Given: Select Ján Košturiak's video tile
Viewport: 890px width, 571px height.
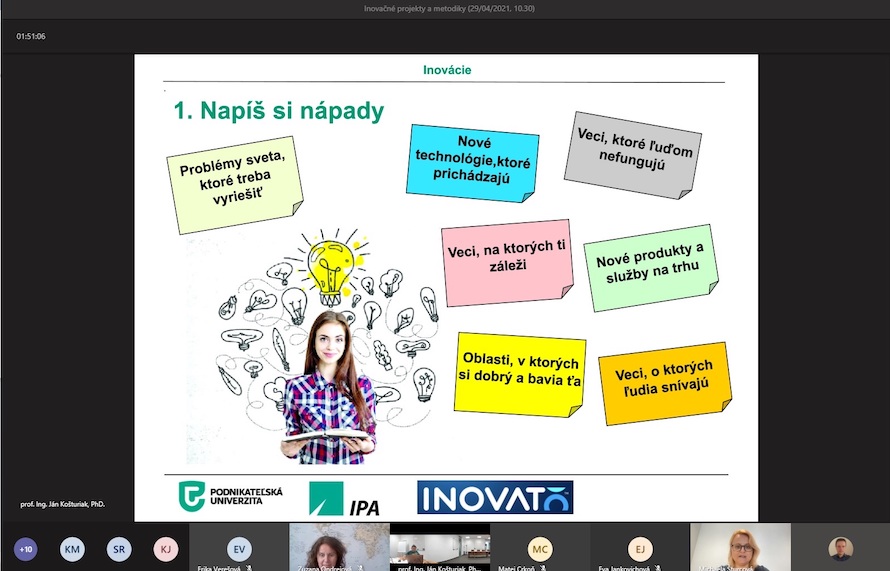Looking at the screenshot, I should [439, 548].
